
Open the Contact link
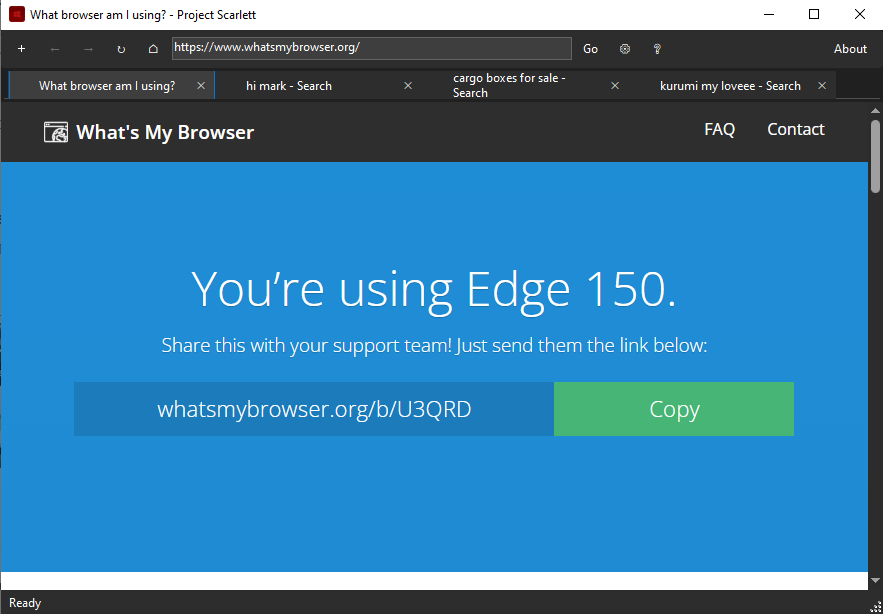[796, 130]
